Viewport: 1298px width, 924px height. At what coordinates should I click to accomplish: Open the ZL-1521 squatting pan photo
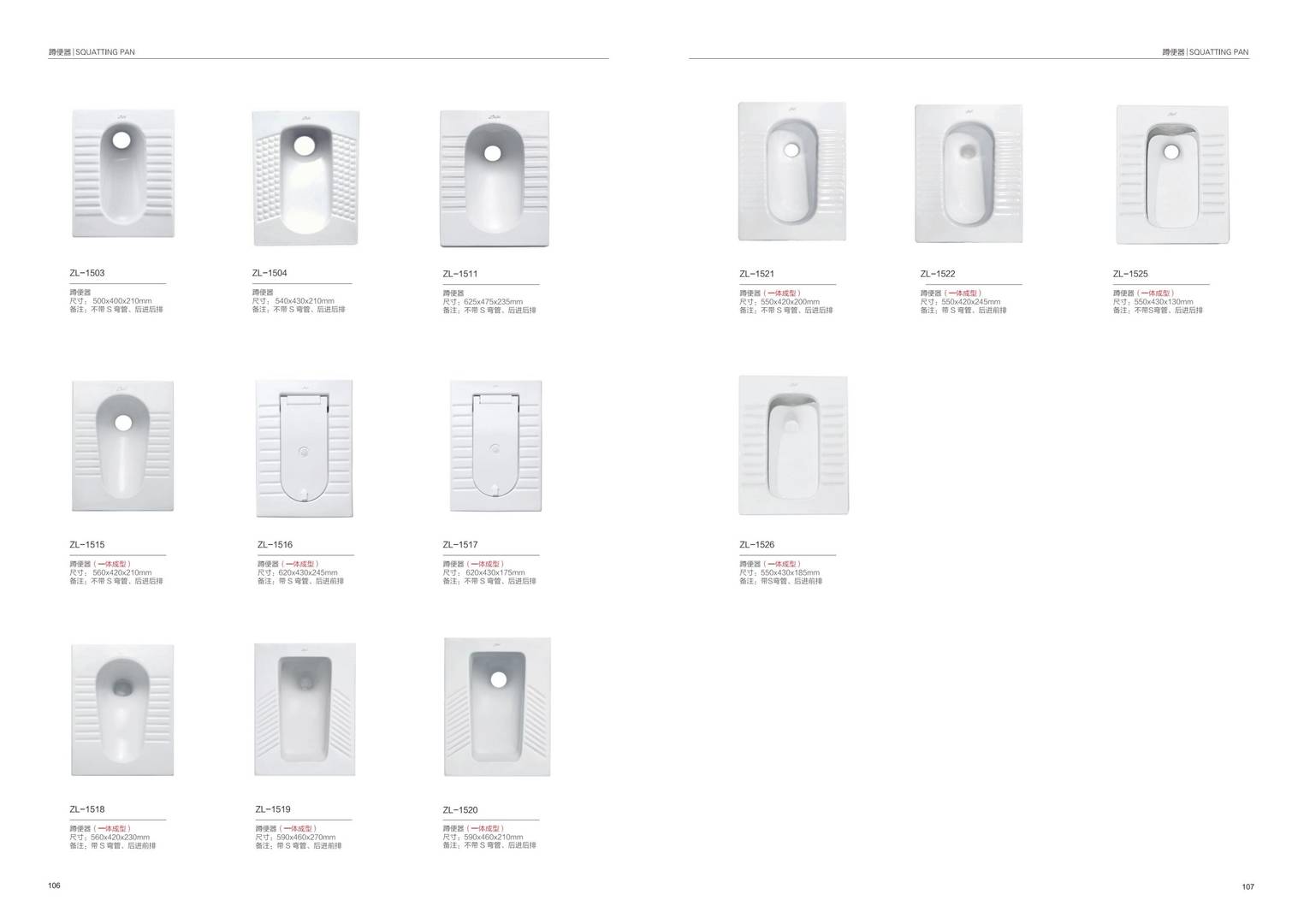tap(791, 171)
